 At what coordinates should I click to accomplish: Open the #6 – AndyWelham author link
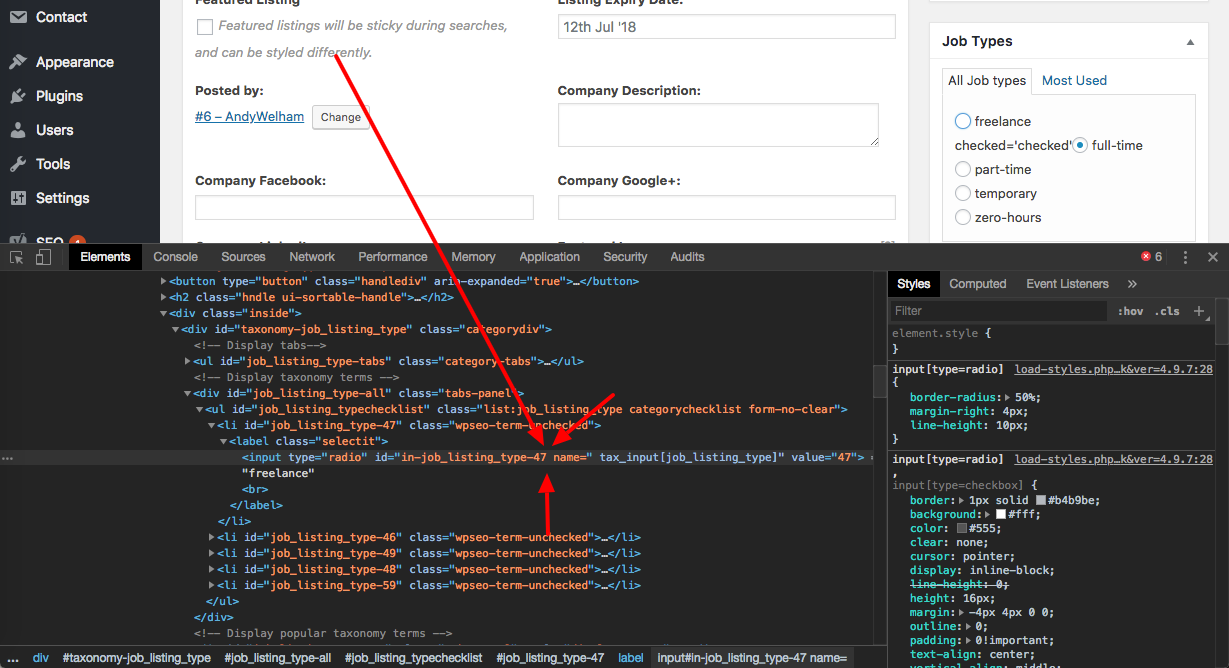pos(249,117)
